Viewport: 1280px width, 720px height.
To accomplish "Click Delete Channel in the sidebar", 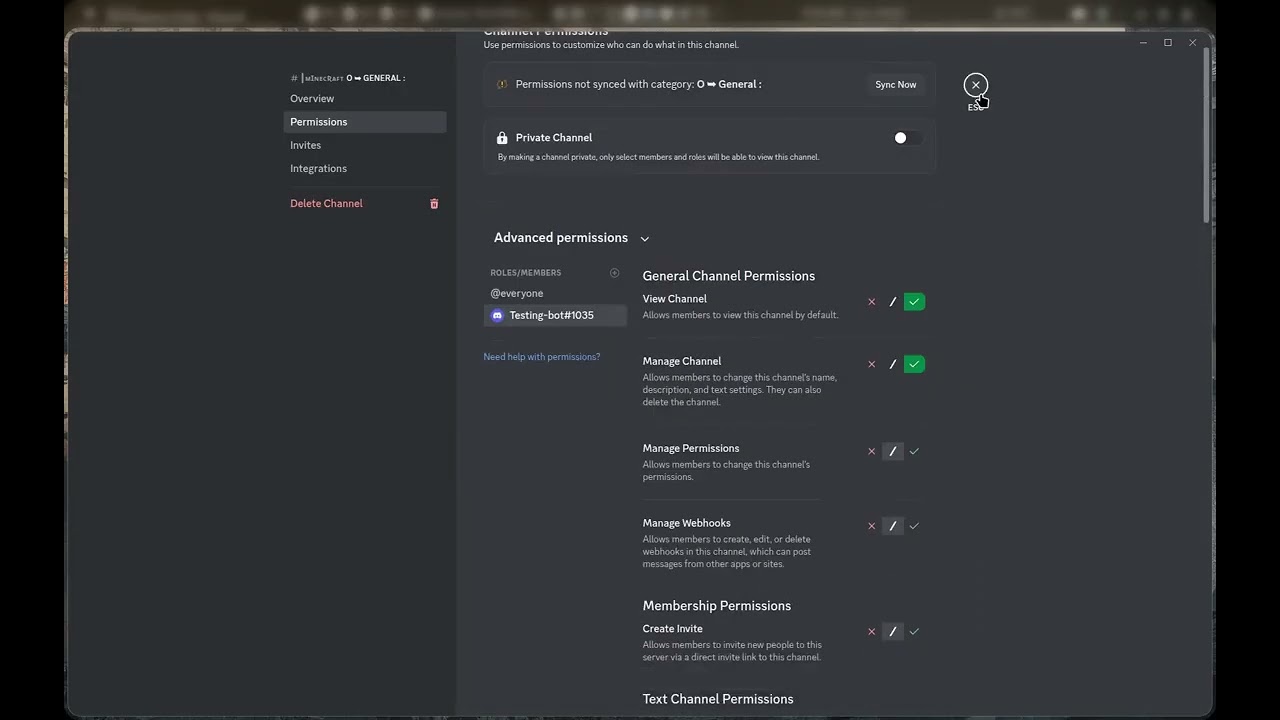I will point(365,203).
